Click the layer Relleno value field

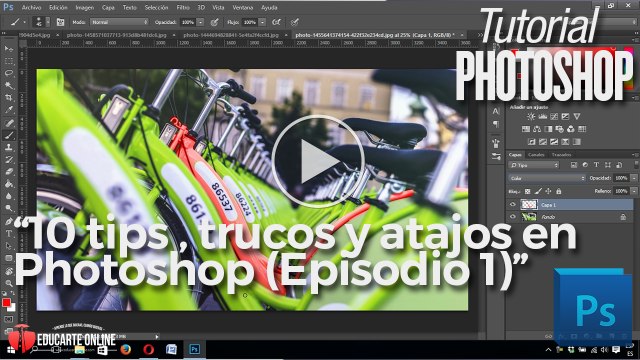(x=621, y=191)
